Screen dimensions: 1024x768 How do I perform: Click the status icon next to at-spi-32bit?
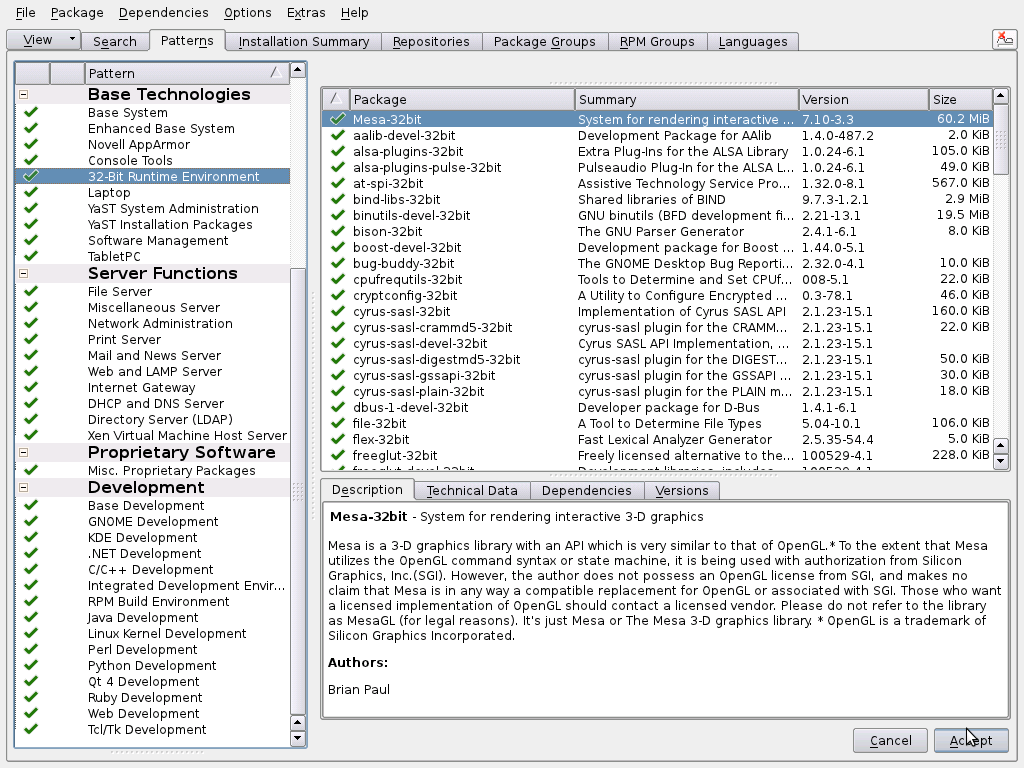[337, 183]
